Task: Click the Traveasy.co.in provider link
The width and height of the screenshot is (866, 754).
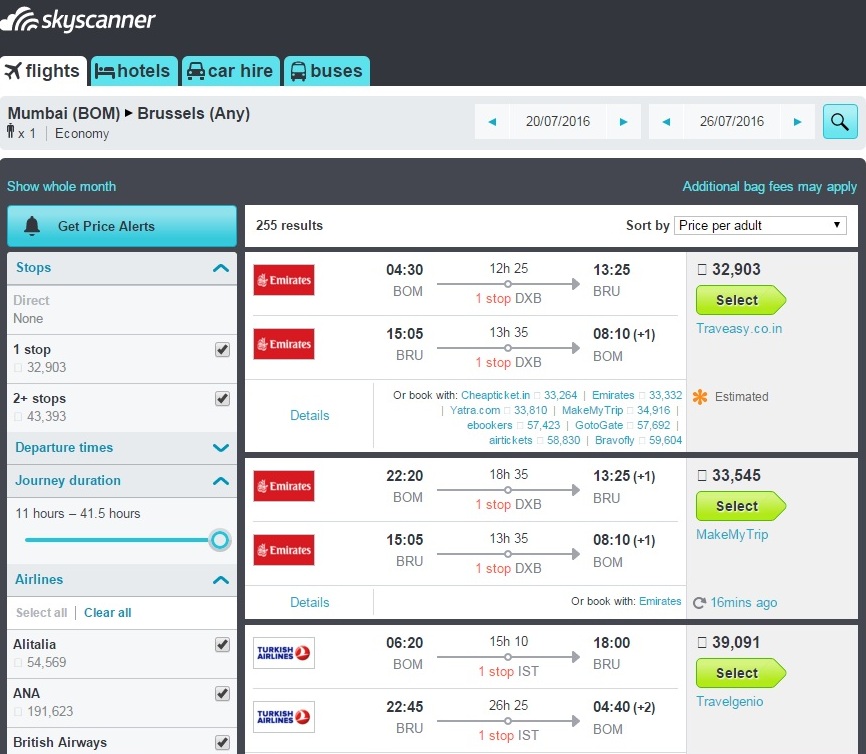Action: [x=739, y=329]
